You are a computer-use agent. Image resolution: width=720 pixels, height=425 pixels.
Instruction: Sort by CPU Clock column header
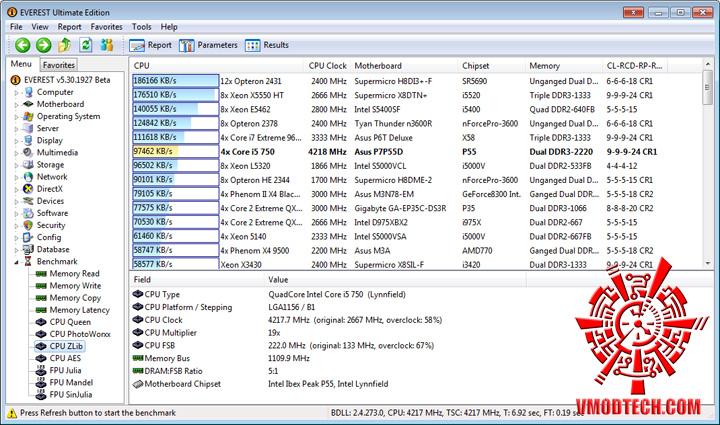click(327, 66)
